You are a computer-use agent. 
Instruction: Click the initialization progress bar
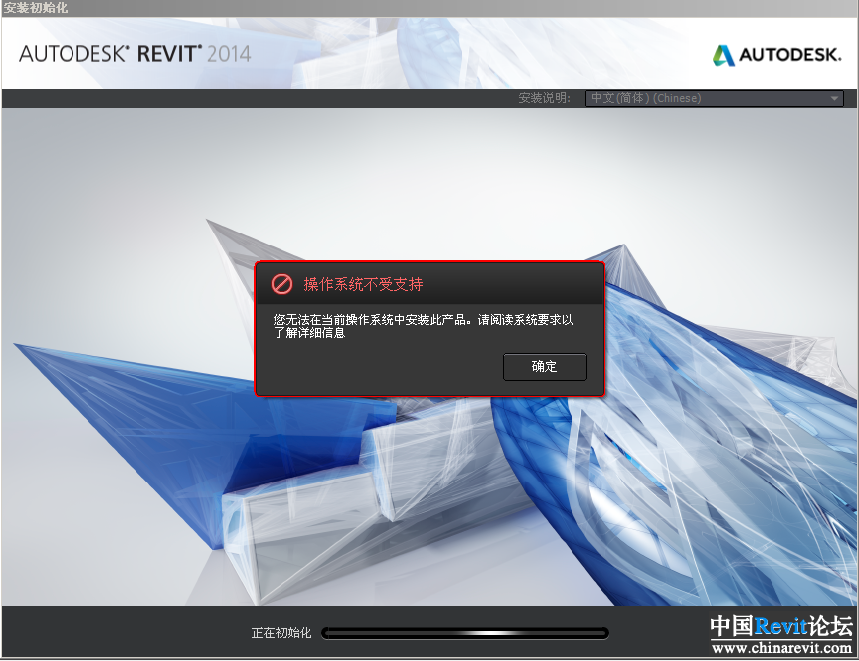(x=465, y=633)
